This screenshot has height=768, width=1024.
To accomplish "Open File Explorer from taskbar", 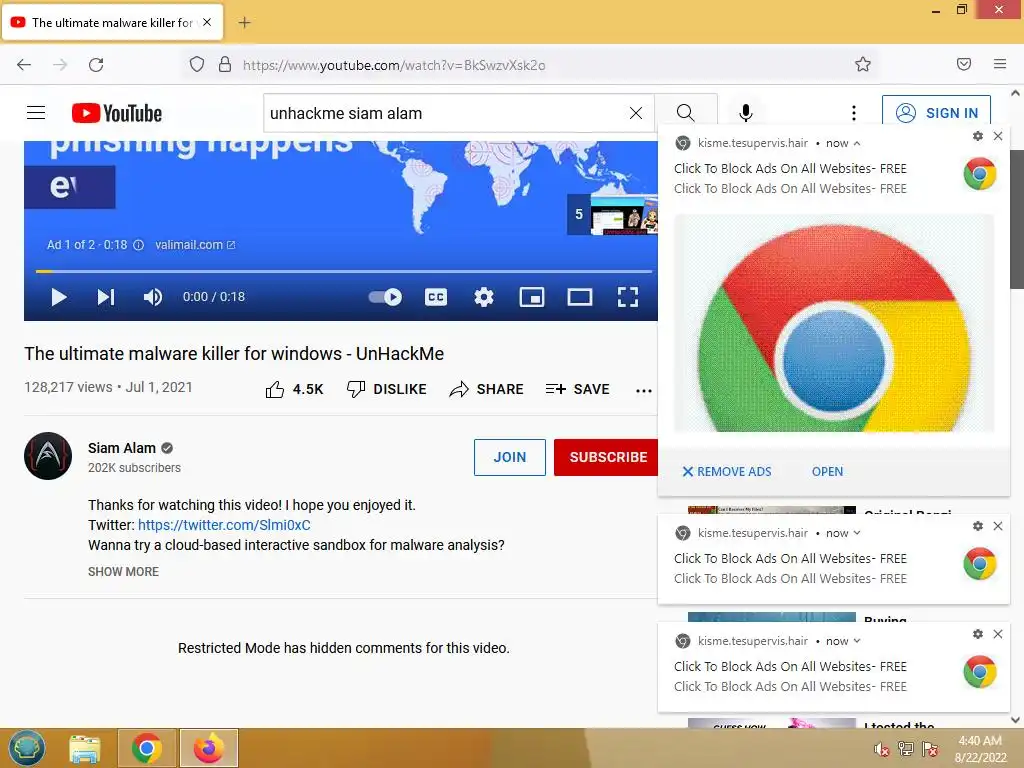I will click(x=85, y=749).
